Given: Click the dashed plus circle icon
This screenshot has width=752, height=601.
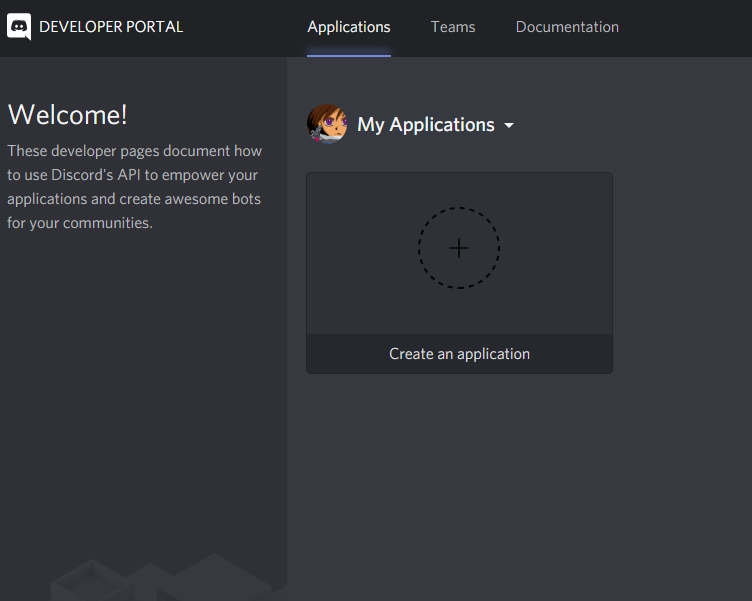Looking at the screenshot, I should [459, 248].
